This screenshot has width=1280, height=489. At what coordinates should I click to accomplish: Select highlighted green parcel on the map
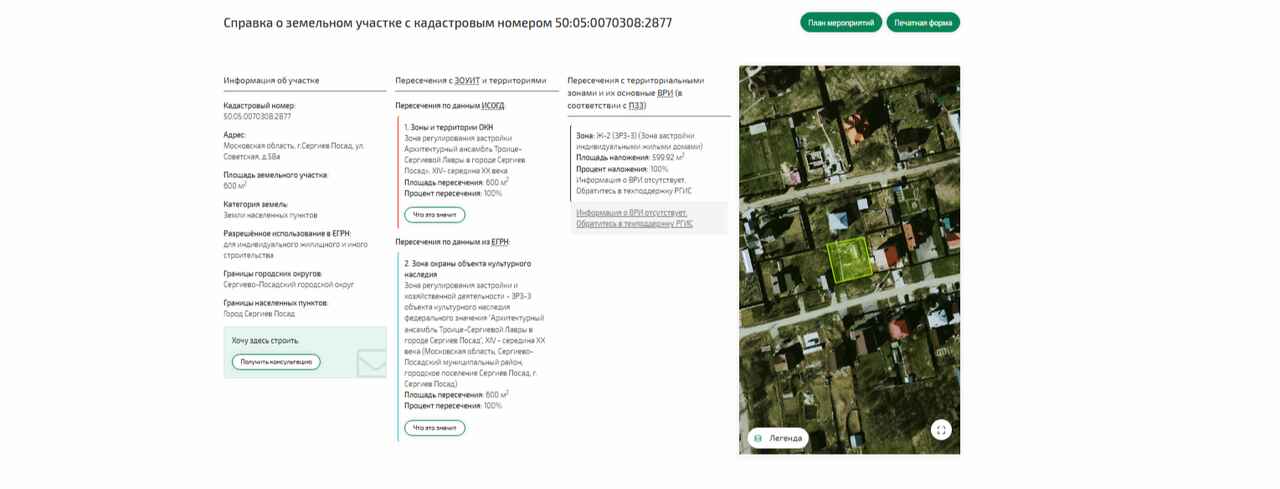(850, 260)
